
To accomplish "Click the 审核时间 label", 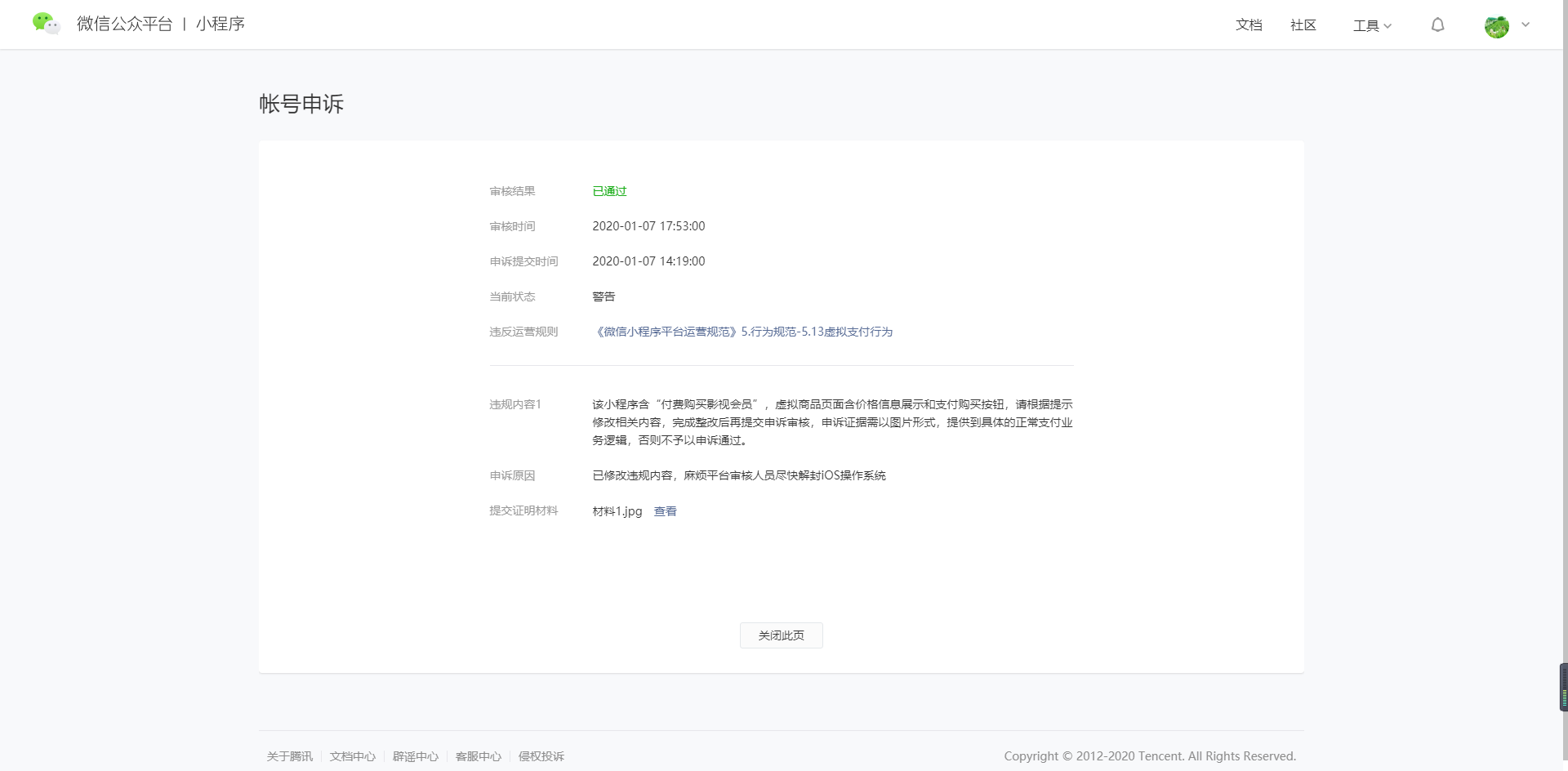I will pyautogui.click(x=512, y=226).
